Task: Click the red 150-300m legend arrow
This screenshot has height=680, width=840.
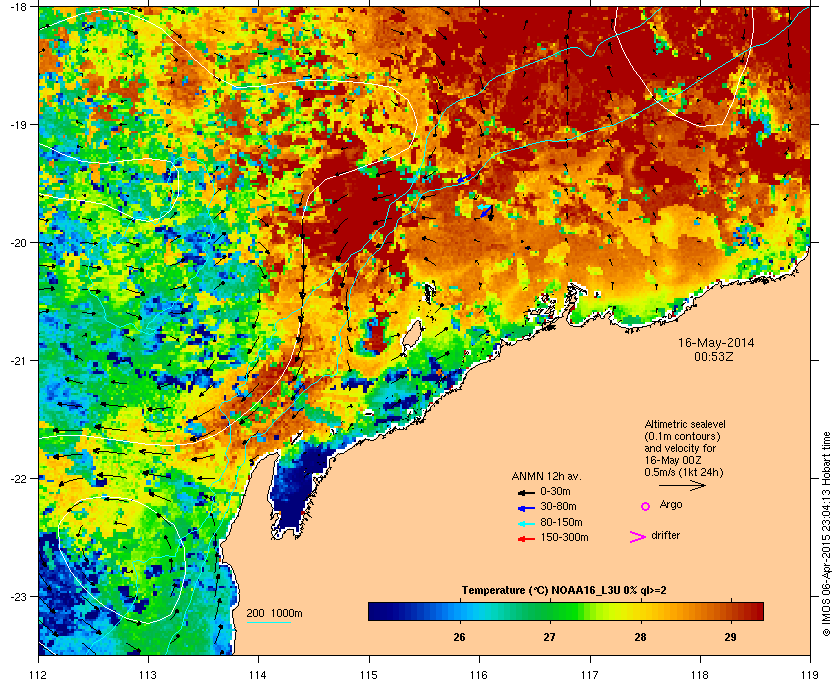Action: tap(526, 539)
